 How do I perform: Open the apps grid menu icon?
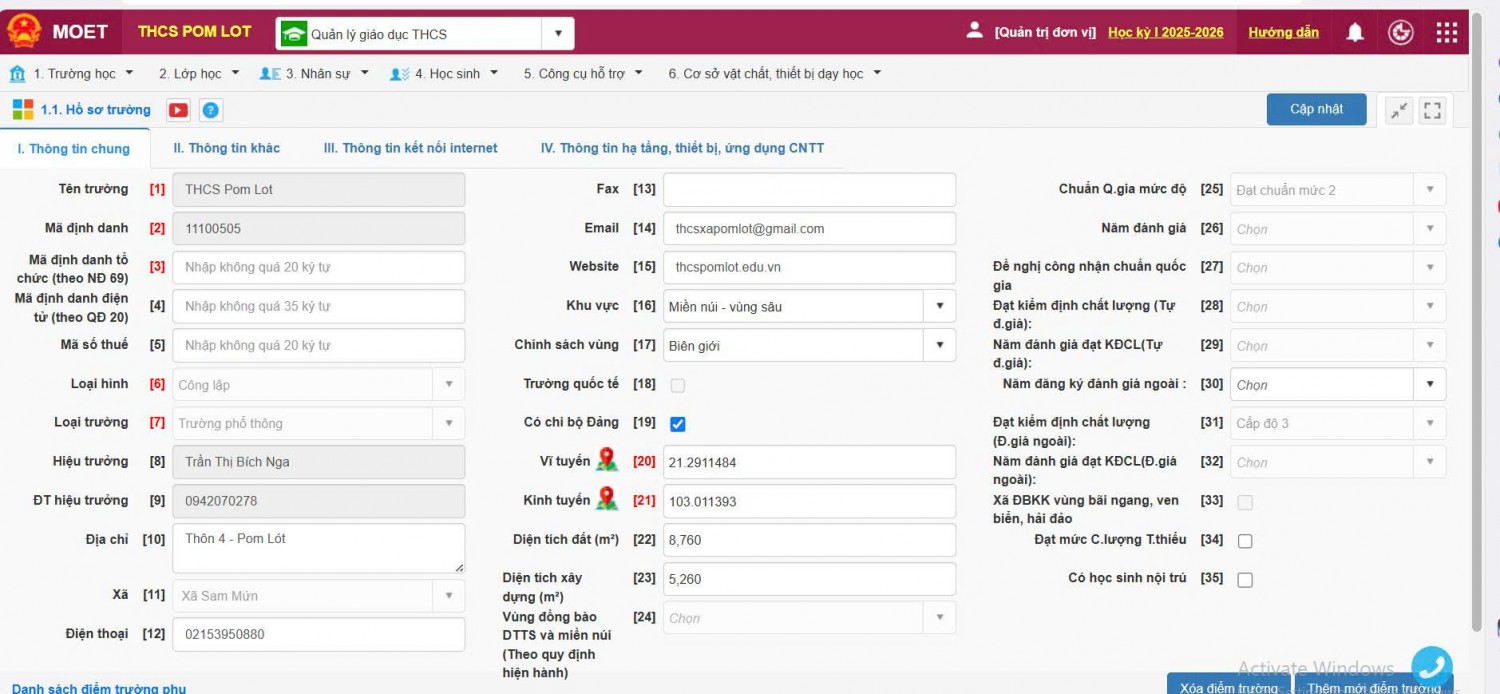[1446, 33]
